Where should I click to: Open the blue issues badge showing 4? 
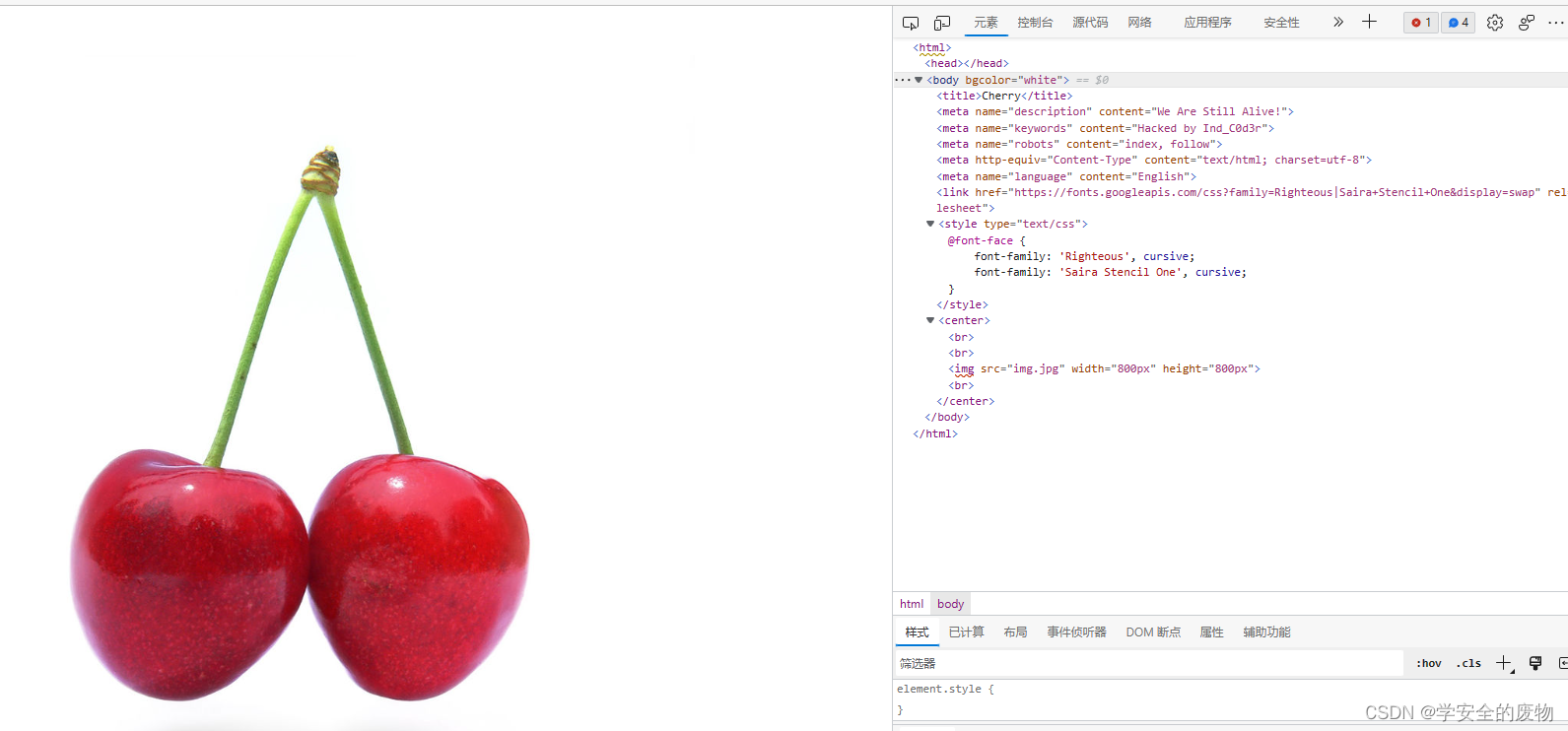(x=1458, y=23)
